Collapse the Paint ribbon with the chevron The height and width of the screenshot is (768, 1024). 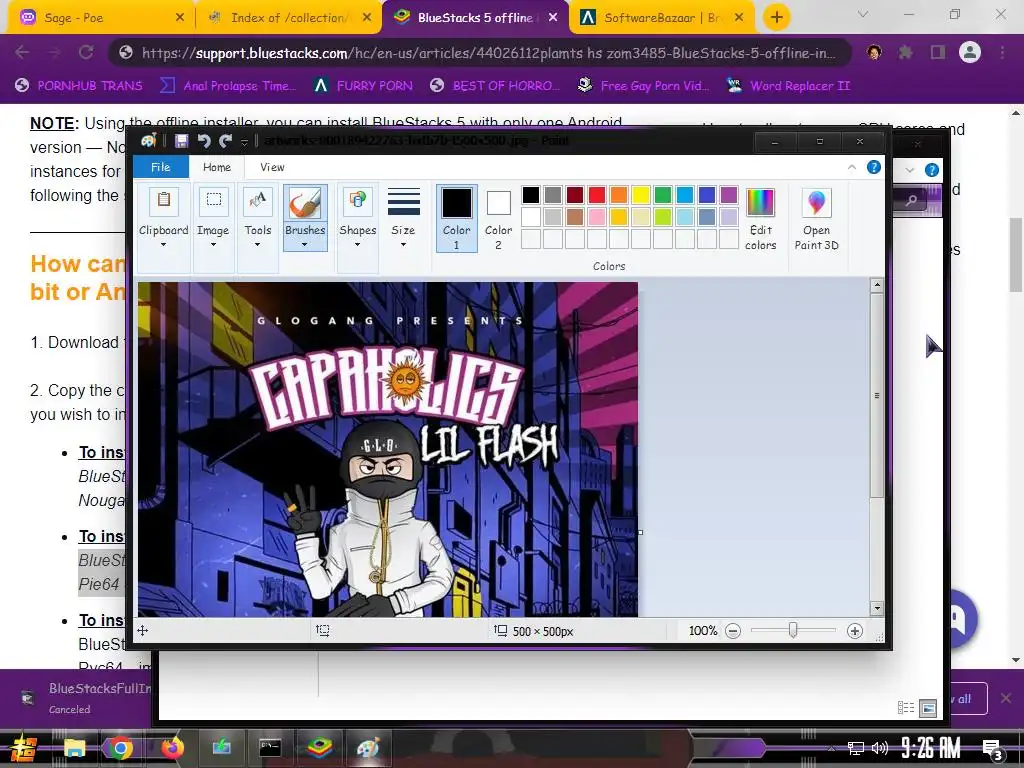coord(852,168)
